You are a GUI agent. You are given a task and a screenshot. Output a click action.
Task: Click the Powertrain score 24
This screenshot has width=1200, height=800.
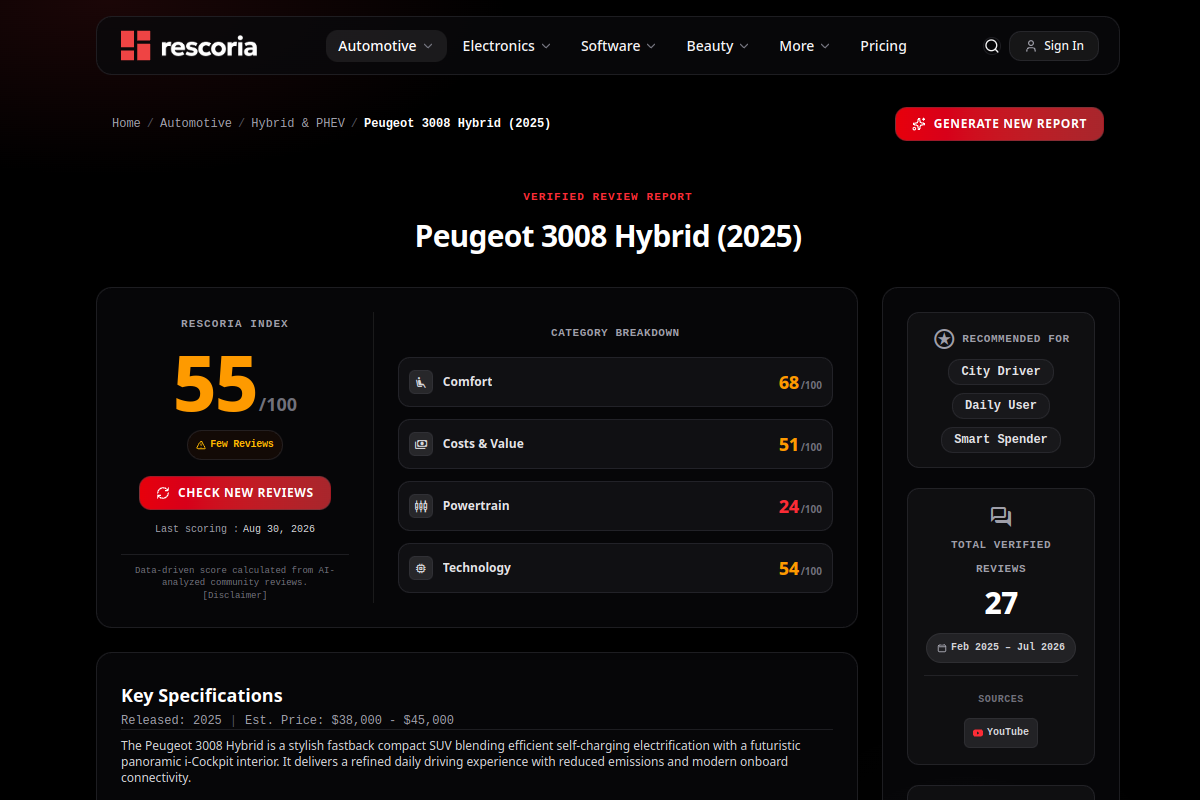pos(789,507)
